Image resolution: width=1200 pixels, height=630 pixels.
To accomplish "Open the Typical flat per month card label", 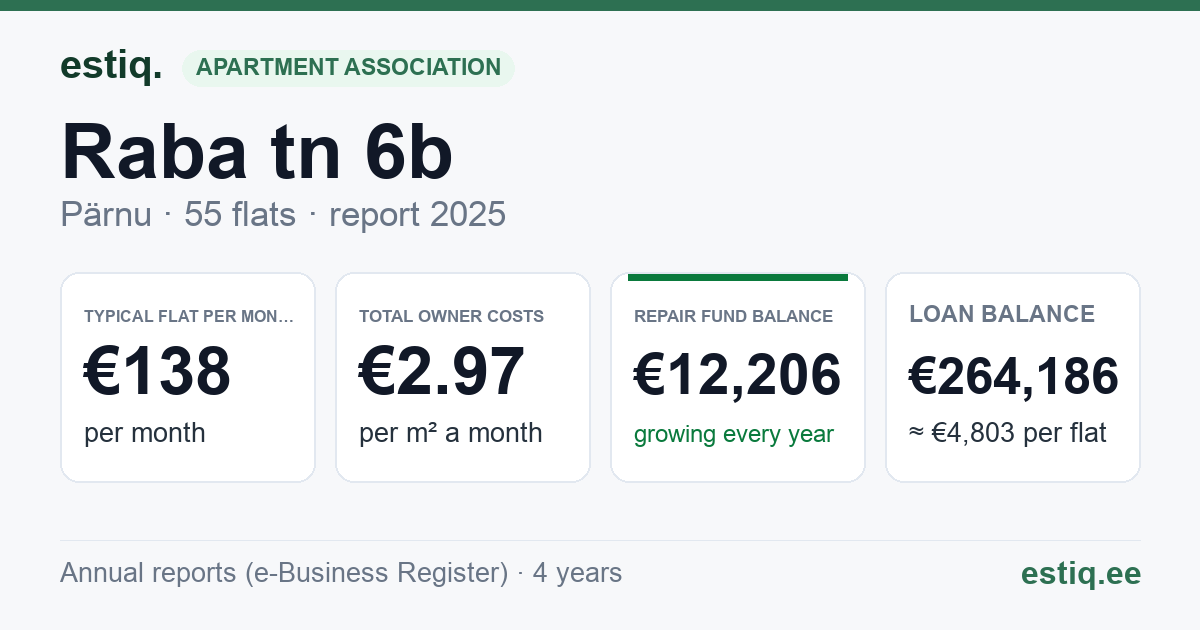I will coord(189,316).
